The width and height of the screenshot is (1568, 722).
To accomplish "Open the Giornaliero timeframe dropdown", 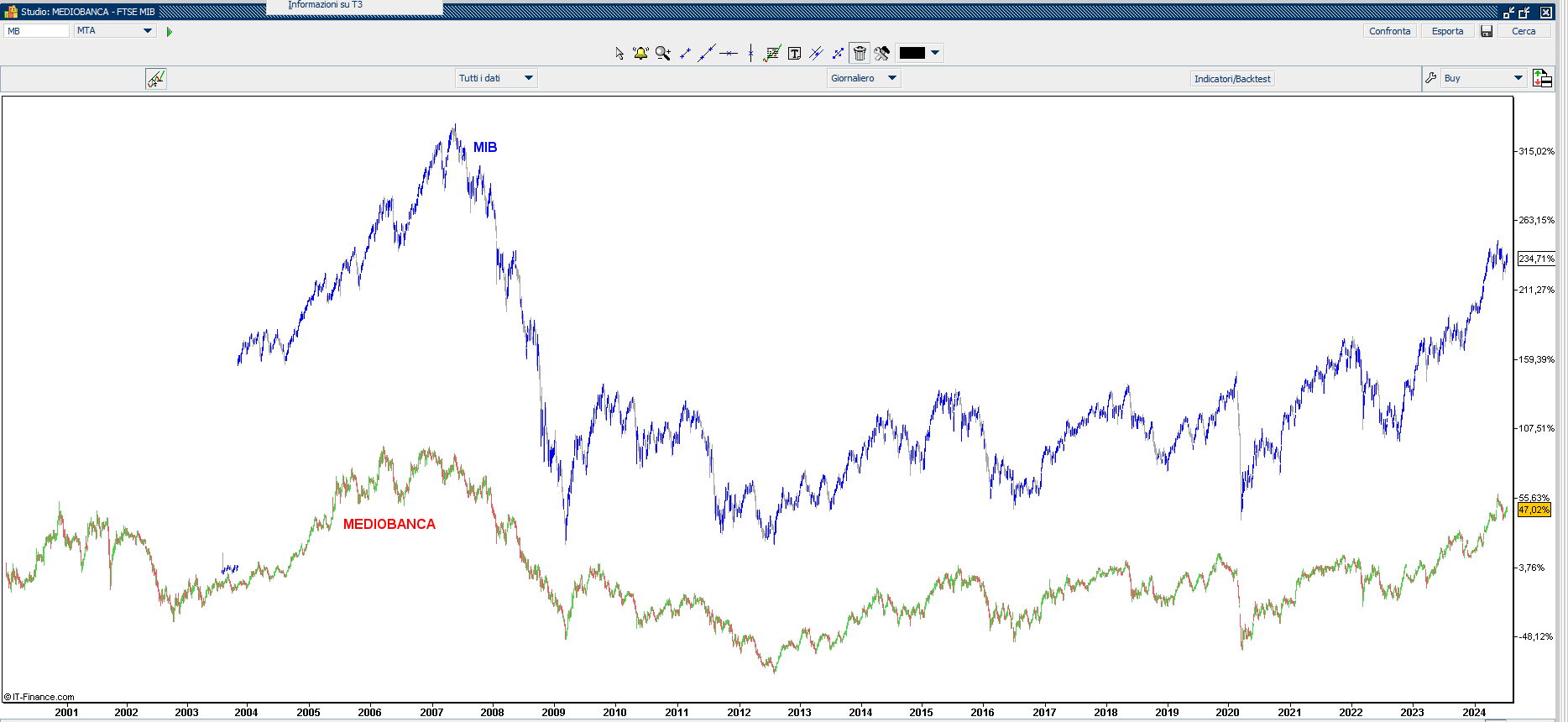I will point(864,78).
